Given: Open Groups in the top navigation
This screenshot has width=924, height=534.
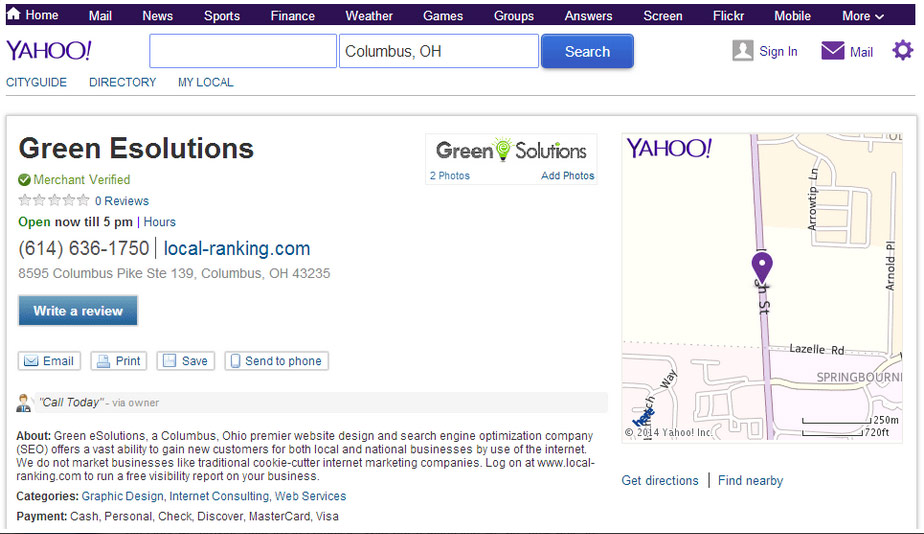Looking at the screenshot, I should point(514,16).
